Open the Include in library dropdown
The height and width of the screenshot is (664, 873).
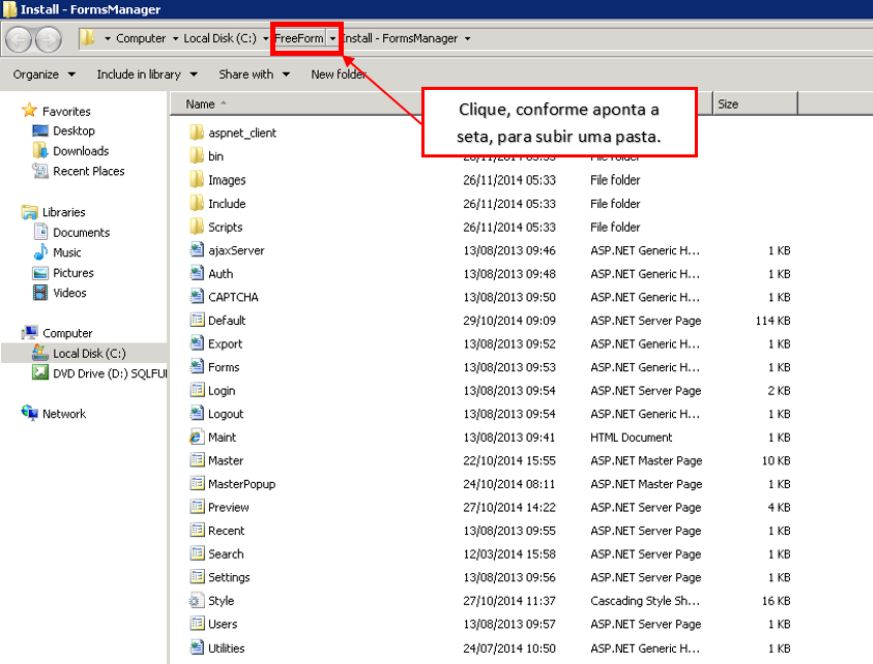[147, 74]
